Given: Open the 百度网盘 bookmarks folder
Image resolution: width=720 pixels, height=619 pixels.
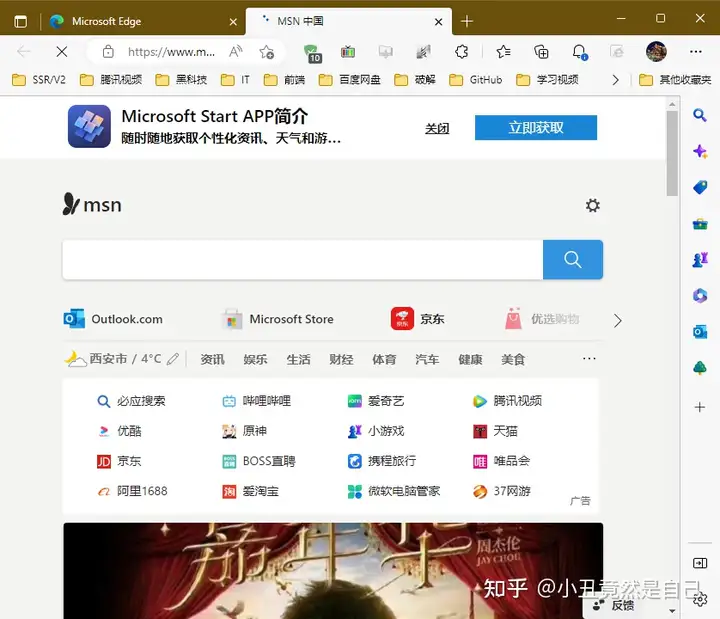Looking at the screenshot, I should (349, 80).
